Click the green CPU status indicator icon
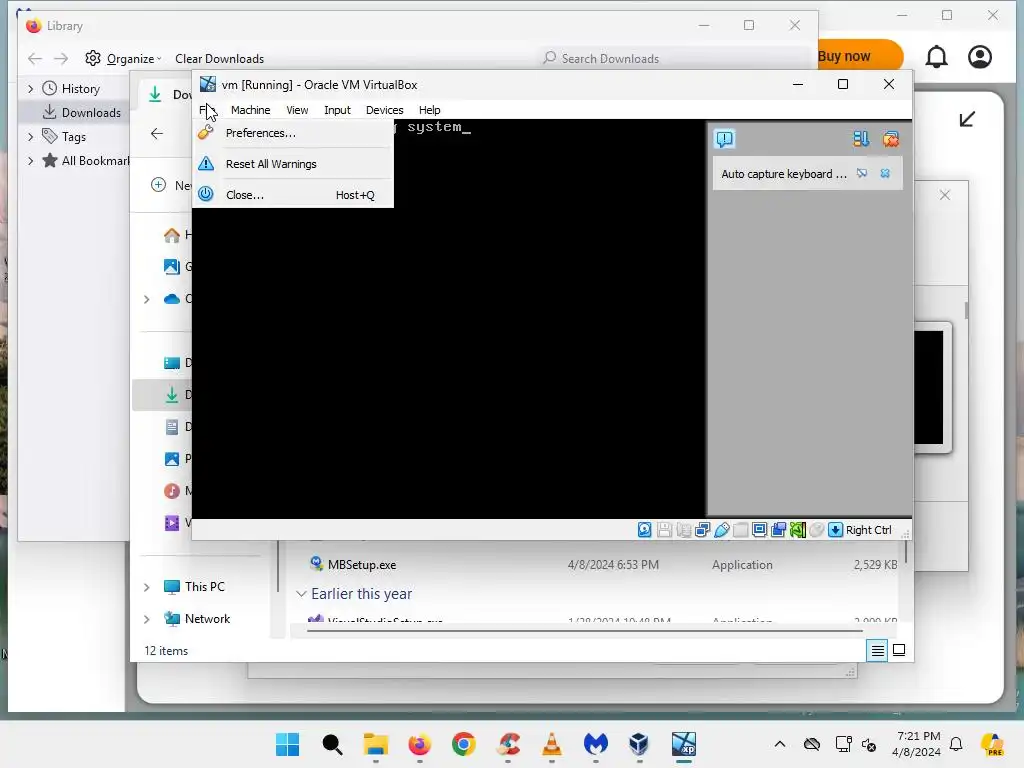Screen dimensions: 1024x768 pos(797,530)
